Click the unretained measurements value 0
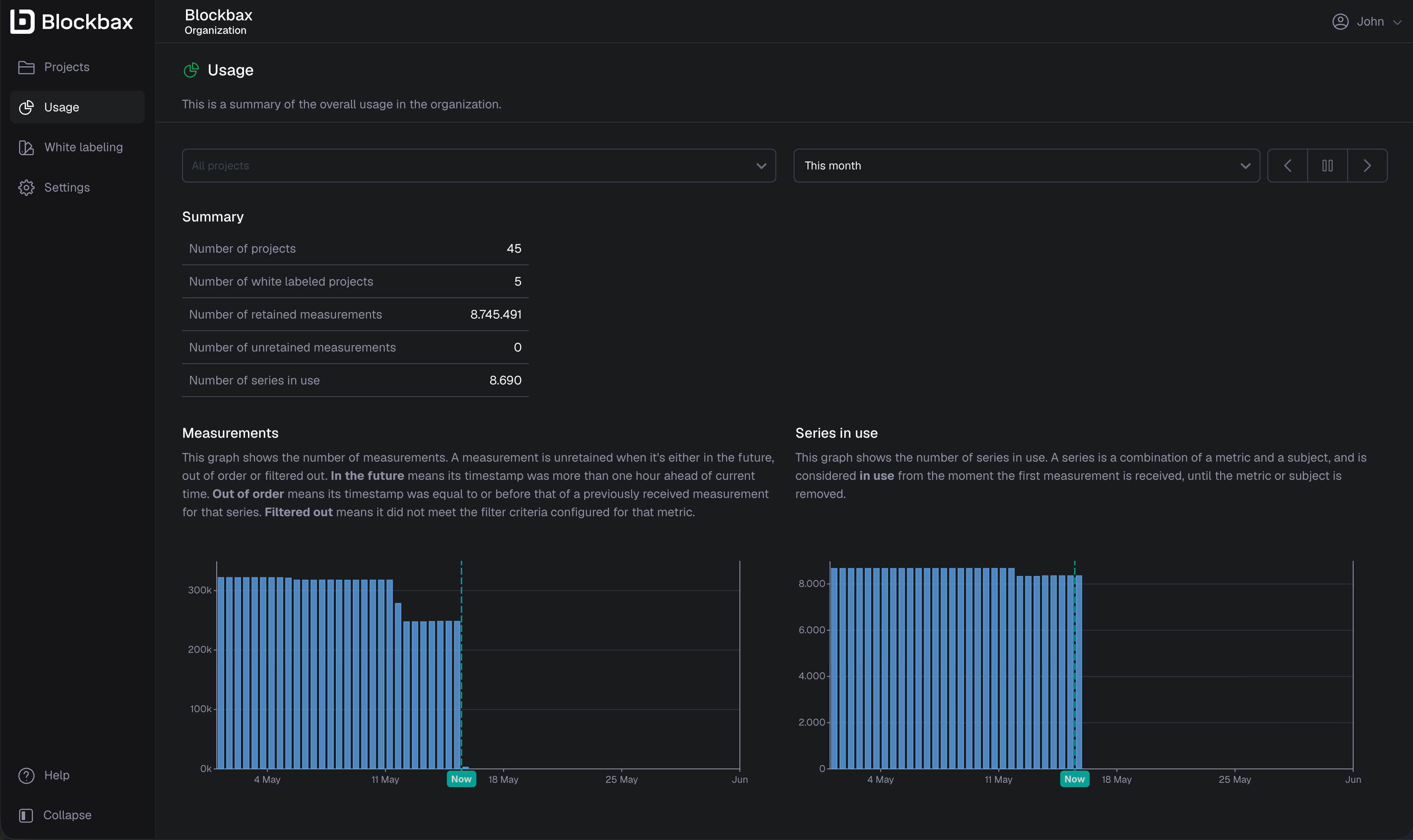 coord(517,348)
